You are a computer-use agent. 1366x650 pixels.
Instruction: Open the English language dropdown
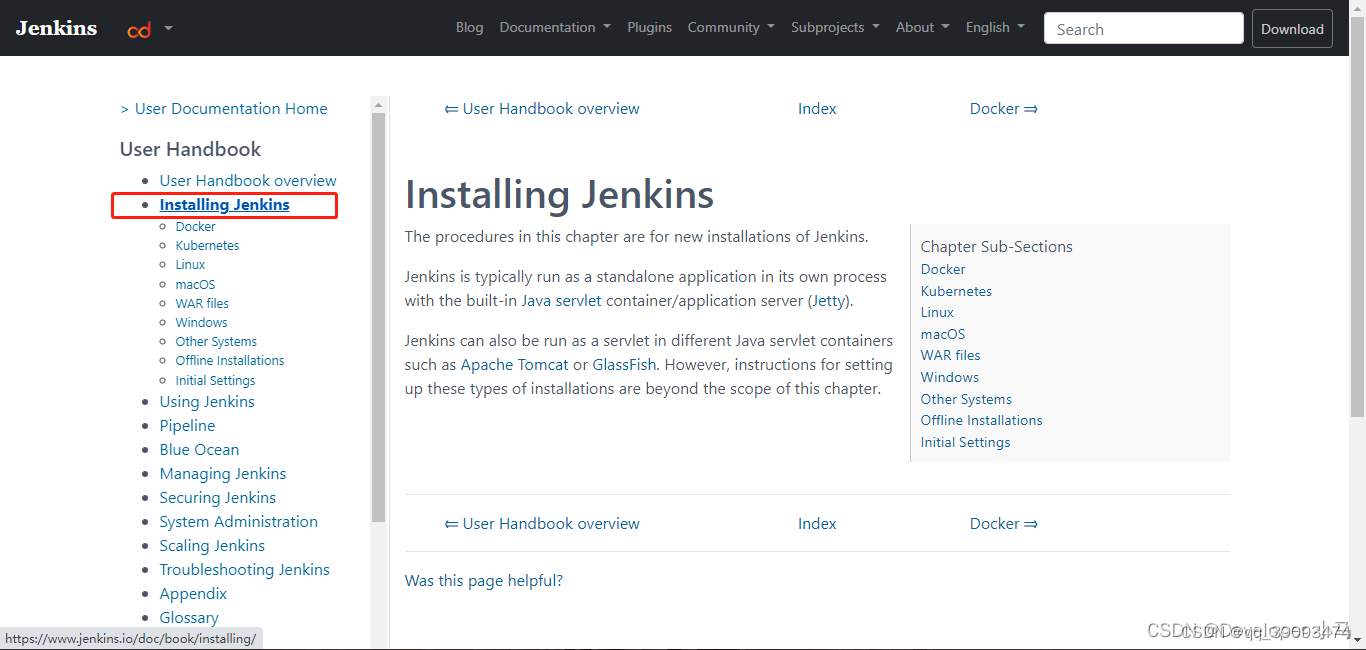point(995,27)
